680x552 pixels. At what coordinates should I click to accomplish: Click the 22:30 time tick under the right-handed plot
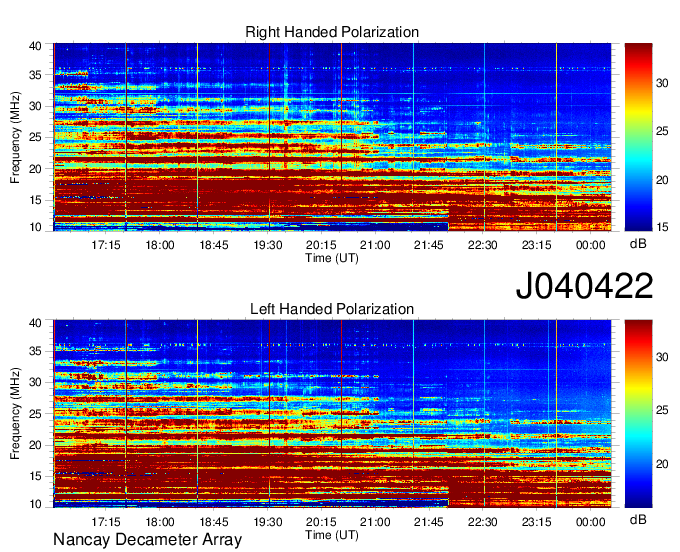[483, 245]
